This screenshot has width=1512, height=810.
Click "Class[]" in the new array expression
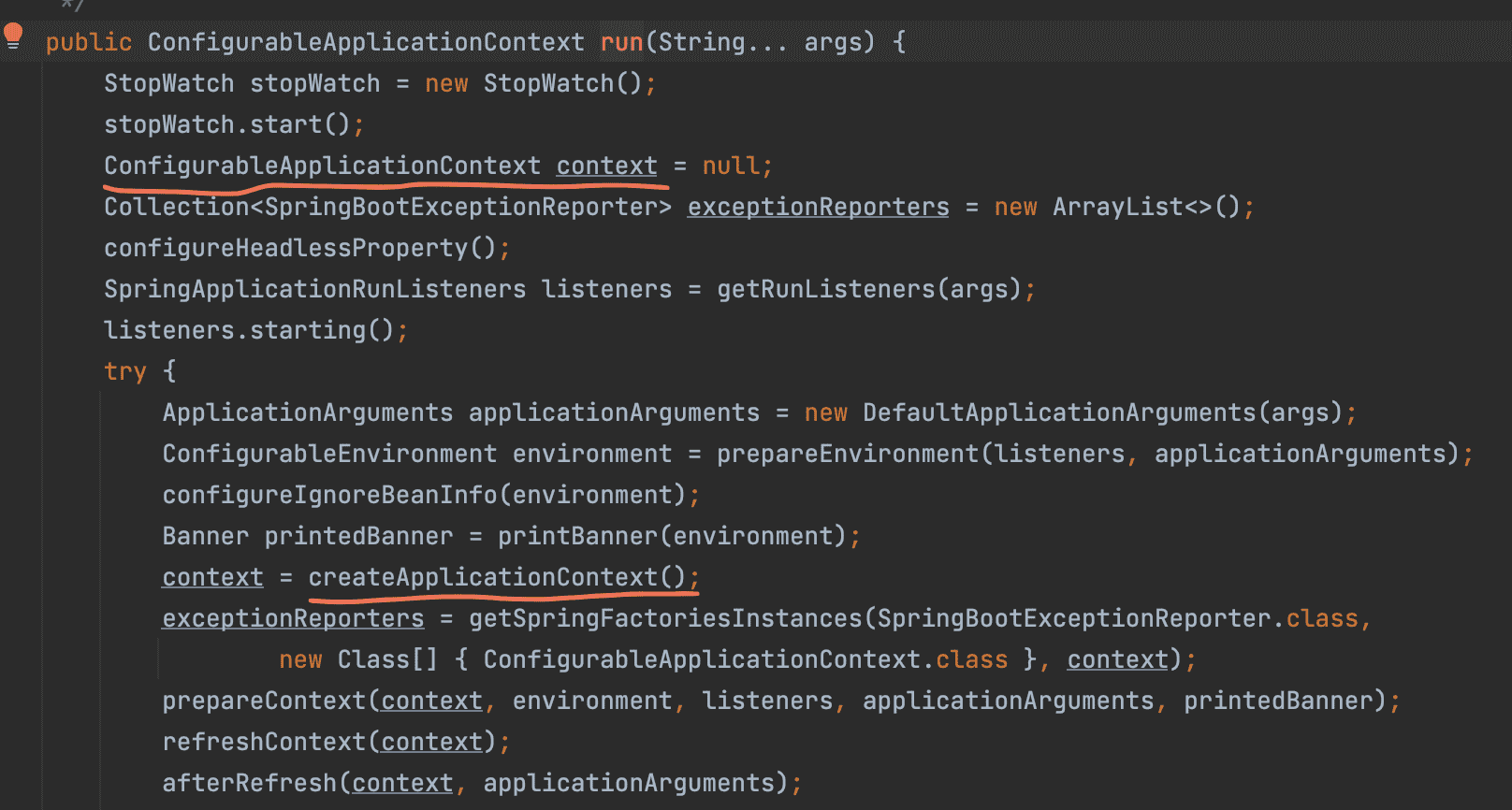tap(387, 659)
